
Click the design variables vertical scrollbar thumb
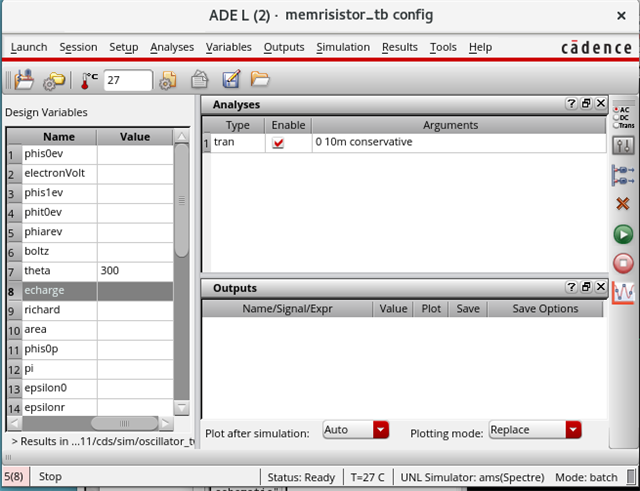(182, 200)
